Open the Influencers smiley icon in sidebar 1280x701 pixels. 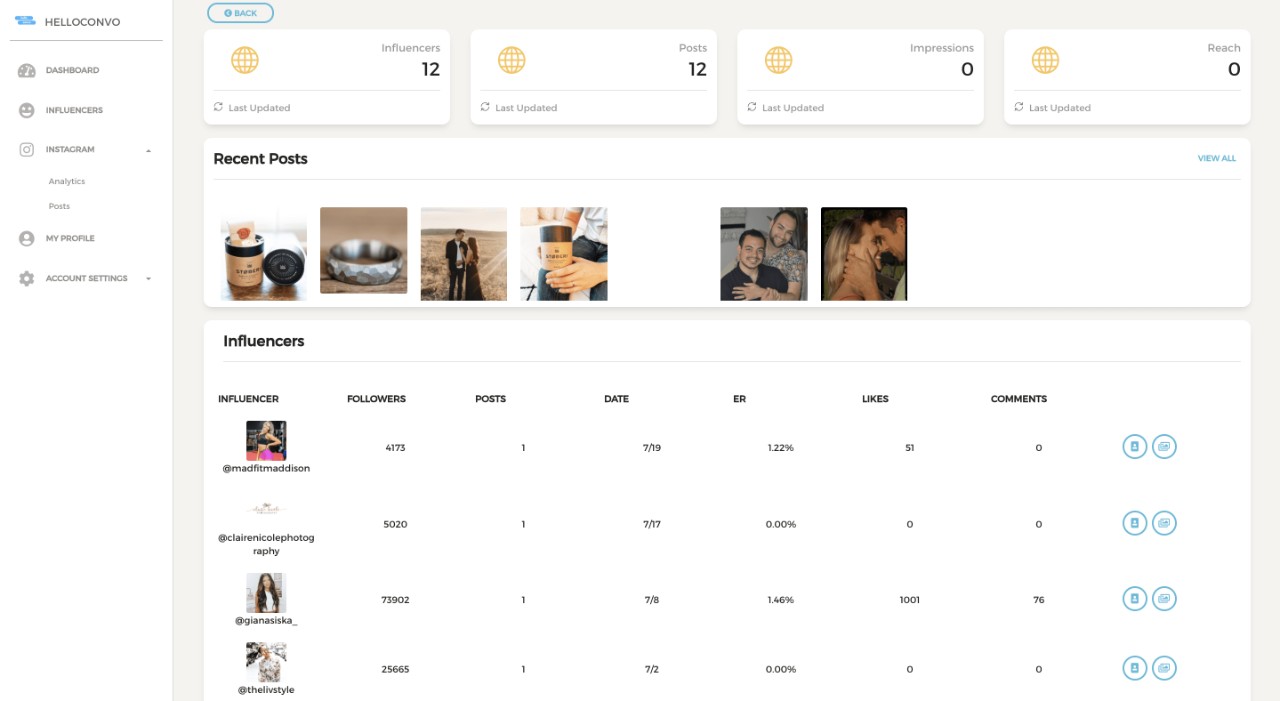click(25, 110)
